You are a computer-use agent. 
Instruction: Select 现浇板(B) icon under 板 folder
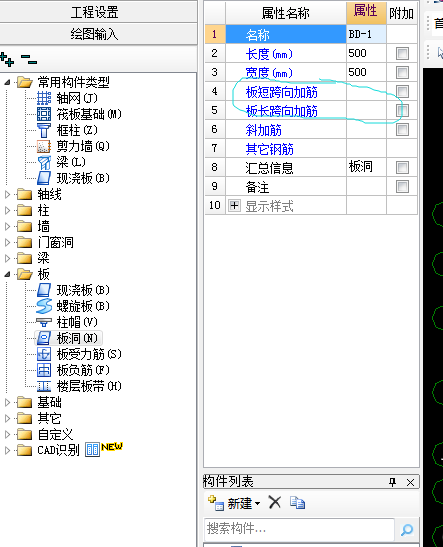pos(44,290)
